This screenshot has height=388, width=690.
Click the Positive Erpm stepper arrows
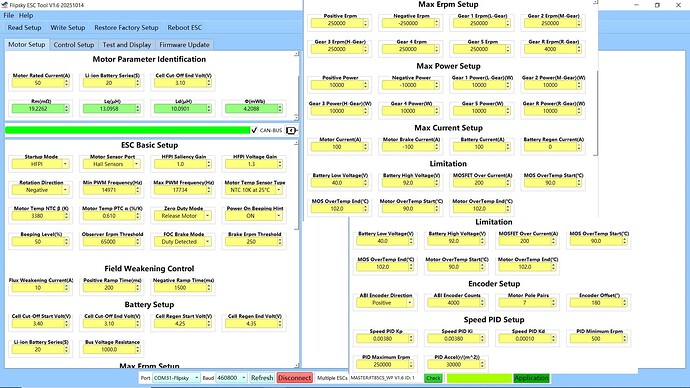(366, 23)
